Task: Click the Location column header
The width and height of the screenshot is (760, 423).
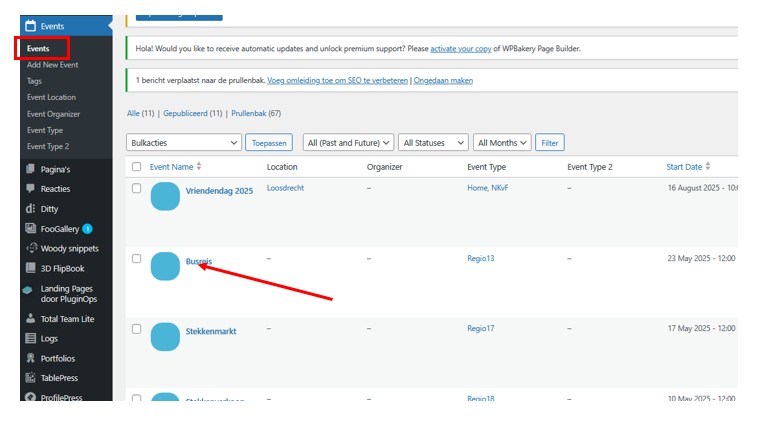Action: 282,167
